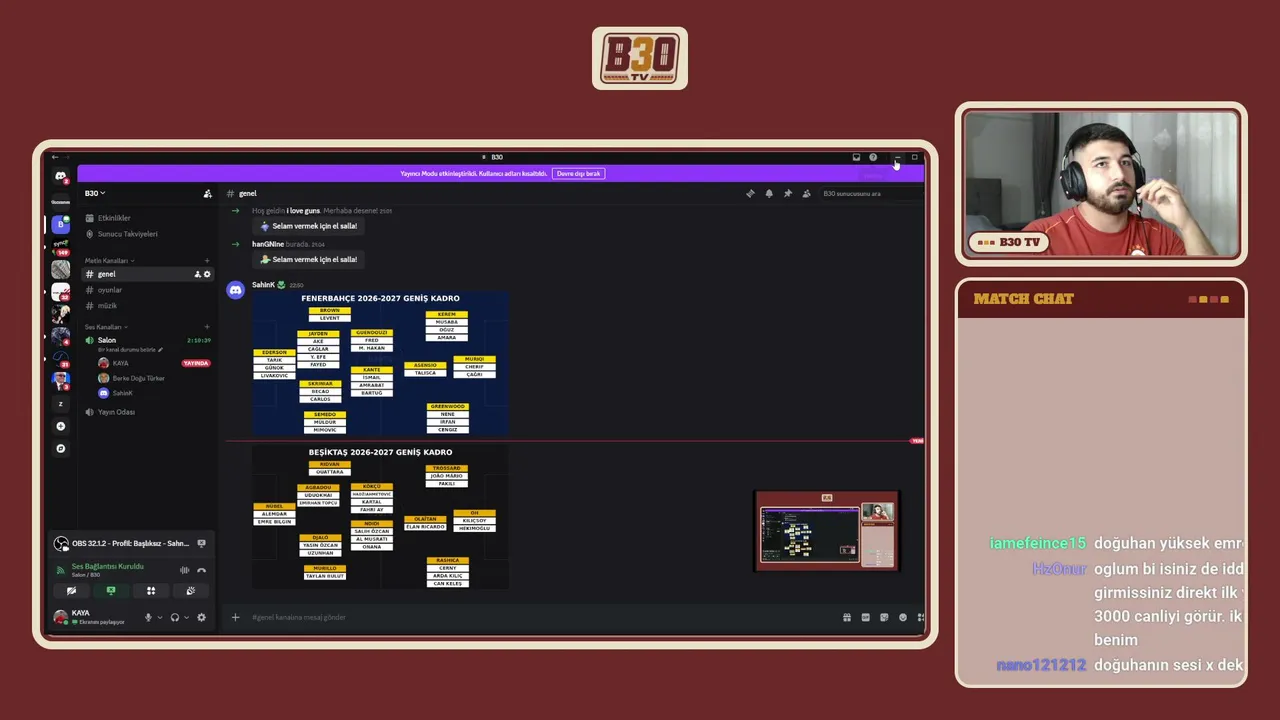Join the Yayın Odası voice channel

(x=148, y=412)
